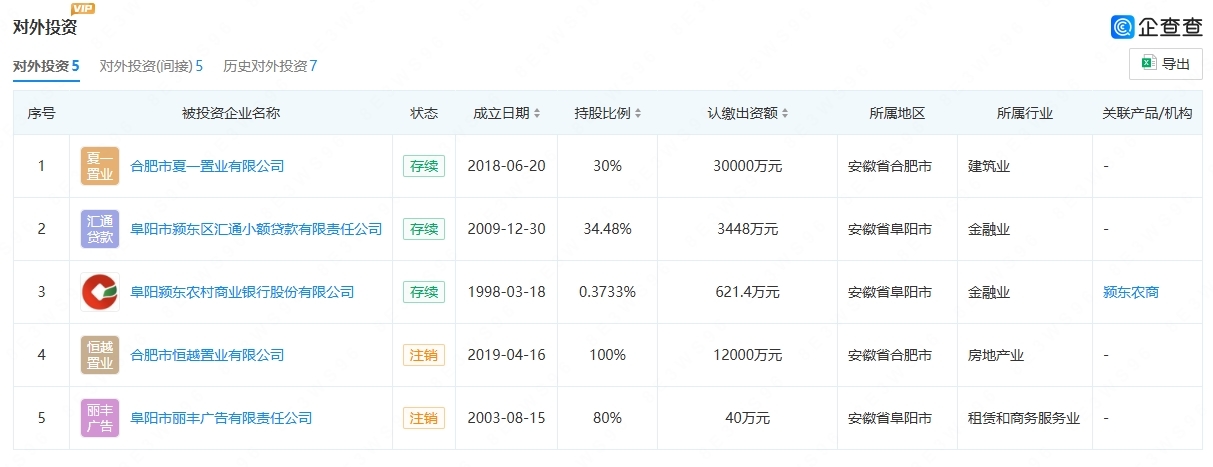Click the 存续 status tag for 夏一置业
Image resolution: width=1213 pixels, height=467 pixels.
pyautogui.click(x=424, y=166)
